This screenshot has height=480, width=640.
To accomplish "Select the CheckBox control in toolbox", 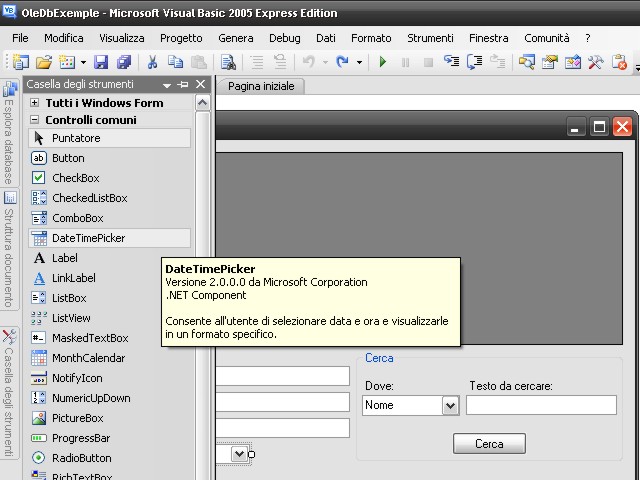I will pyautogui.click(x=109, y=178).
